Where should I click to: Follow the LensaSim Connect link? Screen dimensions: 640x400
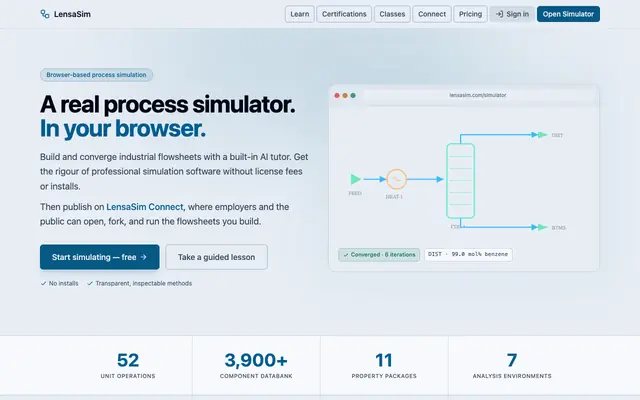[144, 207]
